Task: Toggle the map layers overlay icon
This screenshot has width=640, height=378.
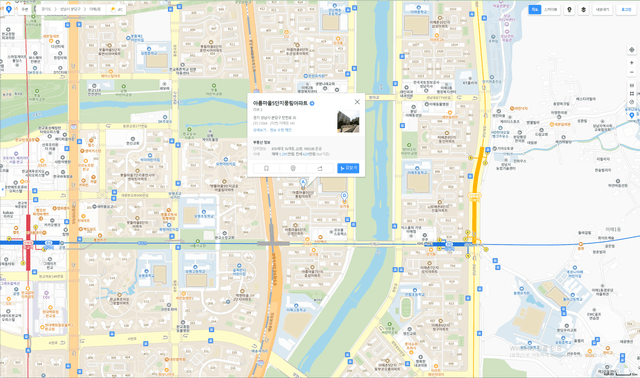Action: click(x=583, y=9)
